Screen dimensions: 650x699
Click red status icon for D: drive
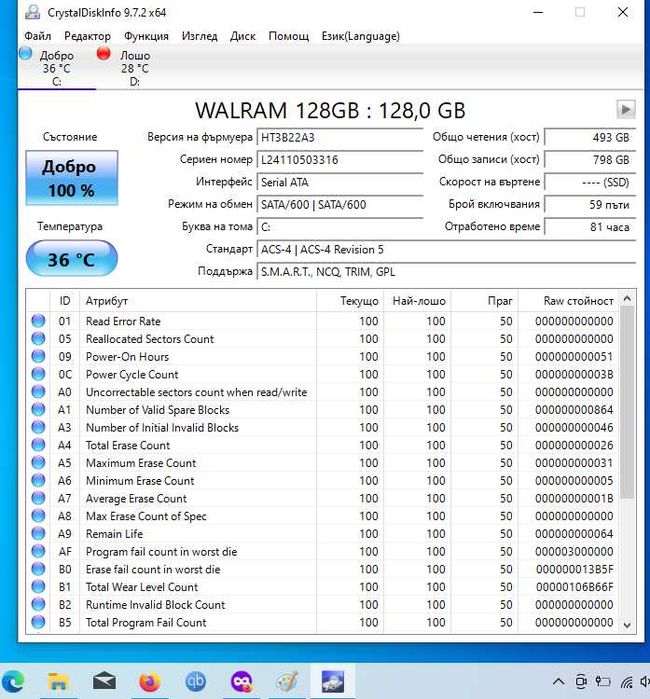coord(103,53)
